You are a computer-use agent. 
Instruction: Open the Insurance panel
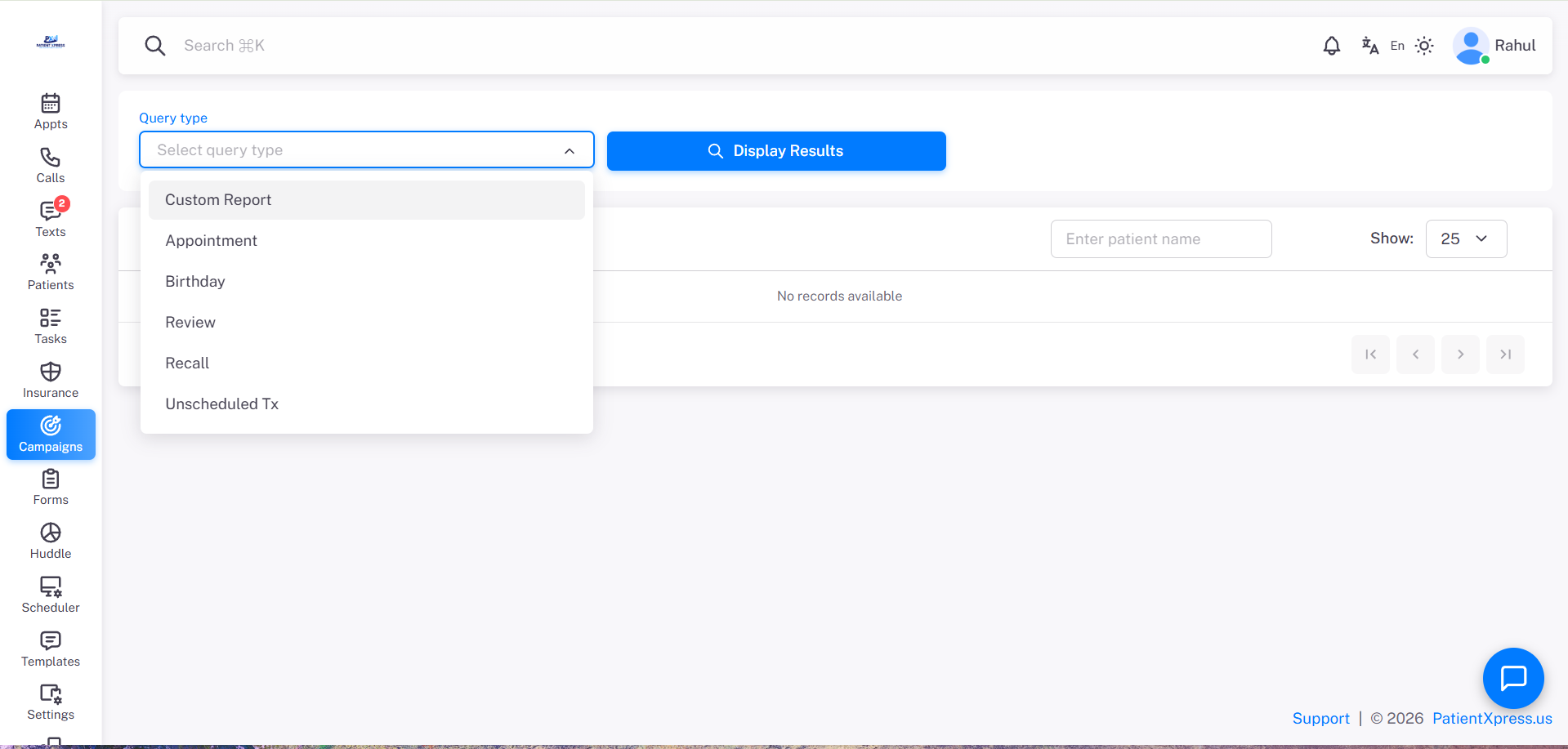pos(50,378)
